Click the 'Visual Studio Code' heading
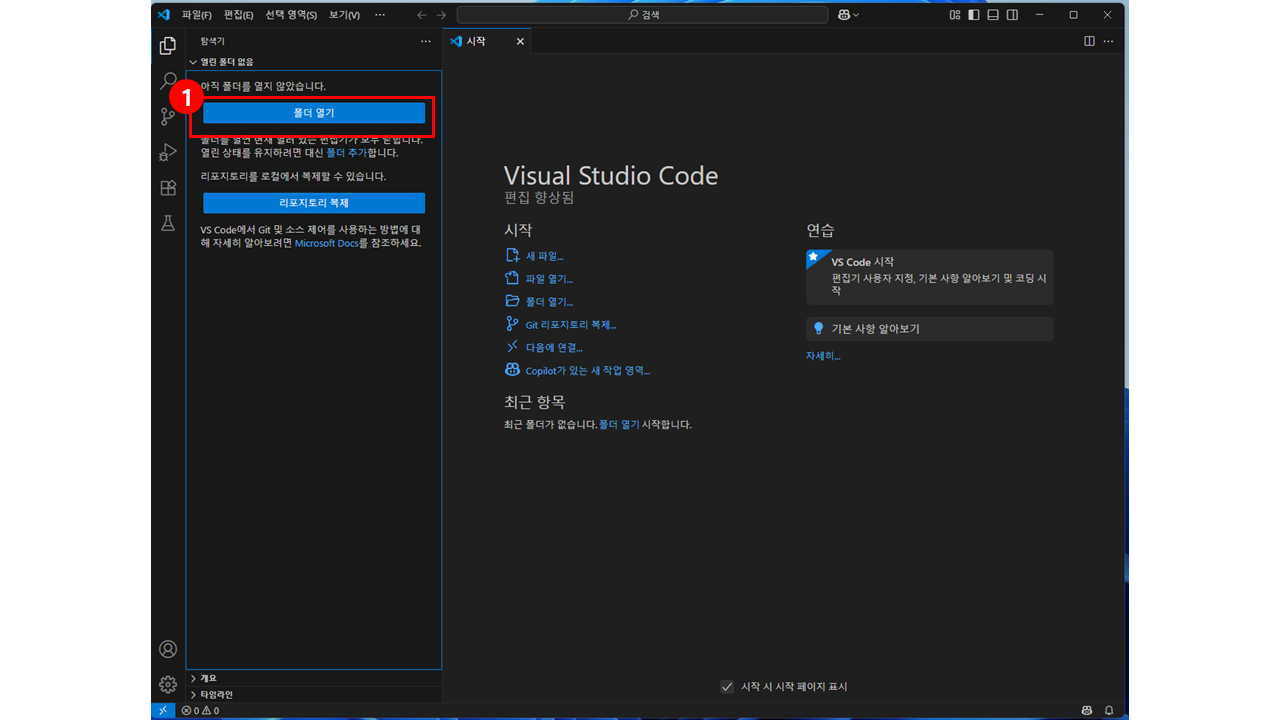Viewport: 1280px width, 720px height. (x=611, y=176)
